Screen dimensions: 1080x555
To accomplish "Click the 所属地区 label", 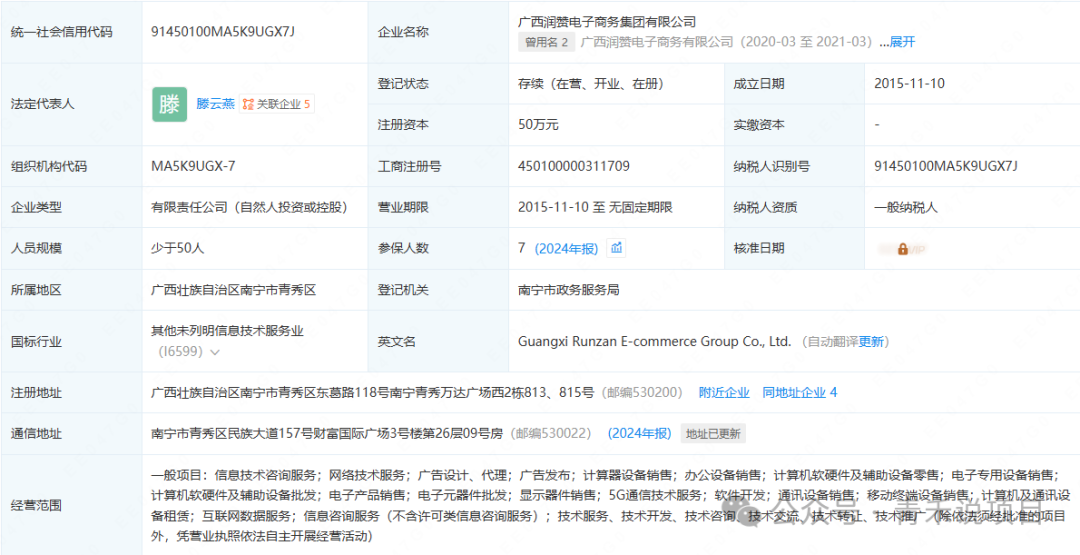I will (37, 290).
